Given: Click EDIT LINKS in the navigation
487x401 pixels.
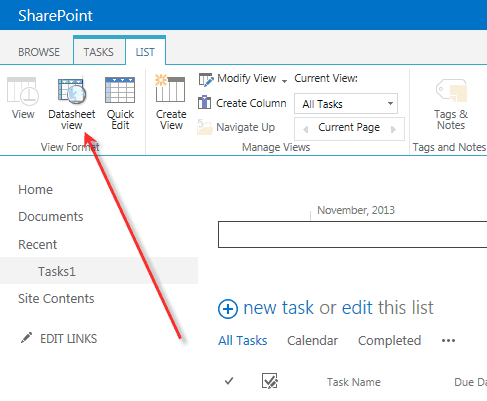Looking at the screenshot, I should click(x=68, y=339).
